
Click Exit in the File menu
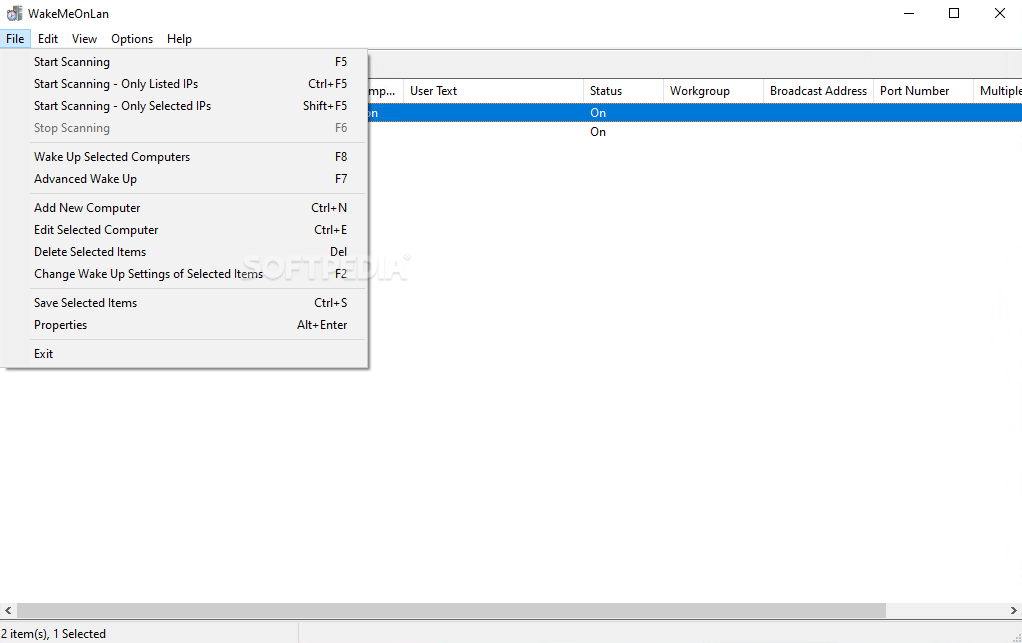[184, 354]
